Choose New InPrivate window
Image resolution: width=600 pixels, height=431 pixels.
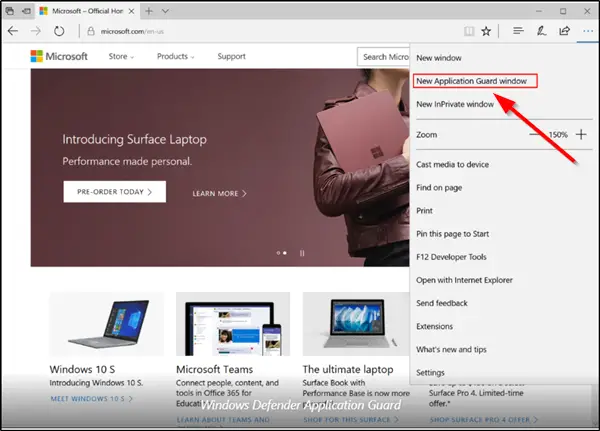click(x=455, y=104)
